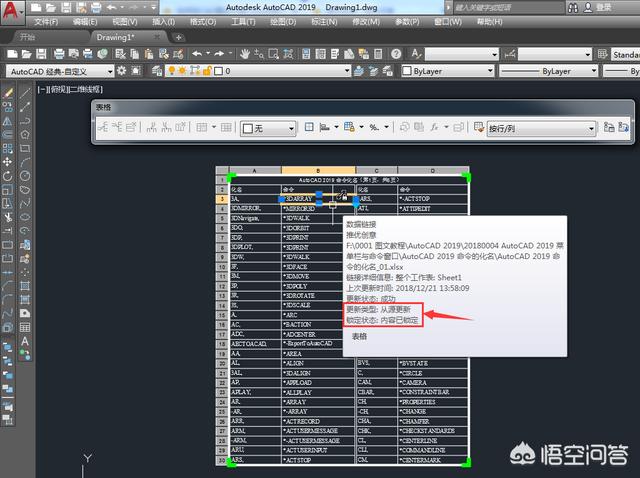Screen dimensions: 640x478
Task: Open the AutoCAD application menu logo
Action: point(11,11)
